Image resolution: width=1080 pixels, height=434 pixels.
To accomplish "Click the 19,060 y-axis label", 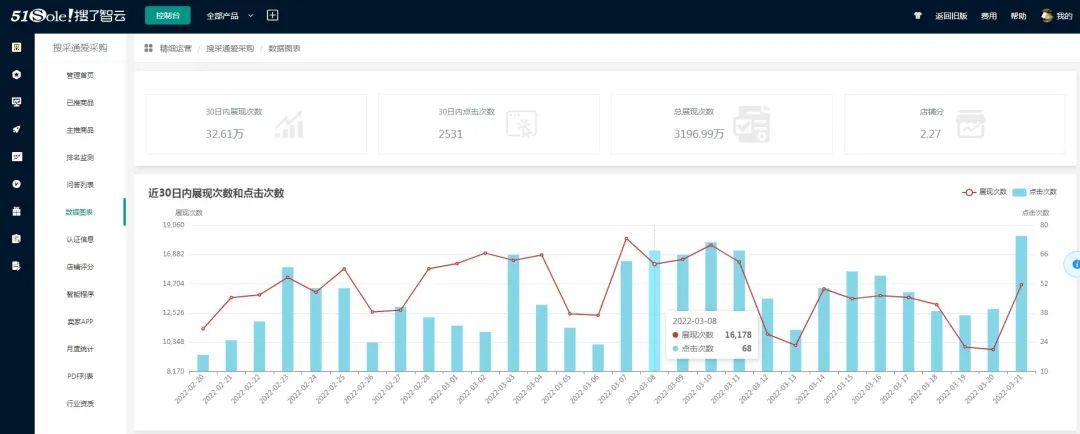I will click(x=174, y=225).
